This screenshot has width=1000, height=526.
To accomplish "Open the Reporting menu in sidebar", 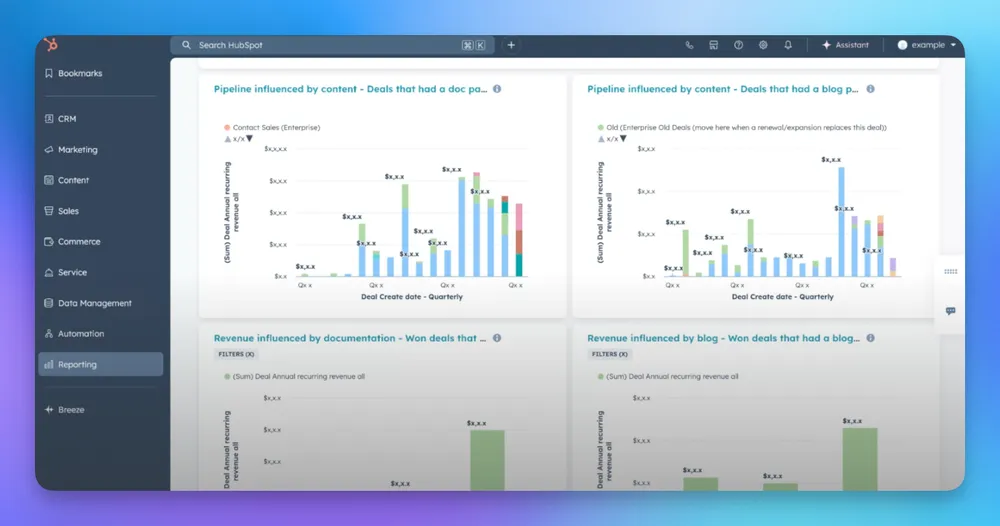I will [100, 365].
